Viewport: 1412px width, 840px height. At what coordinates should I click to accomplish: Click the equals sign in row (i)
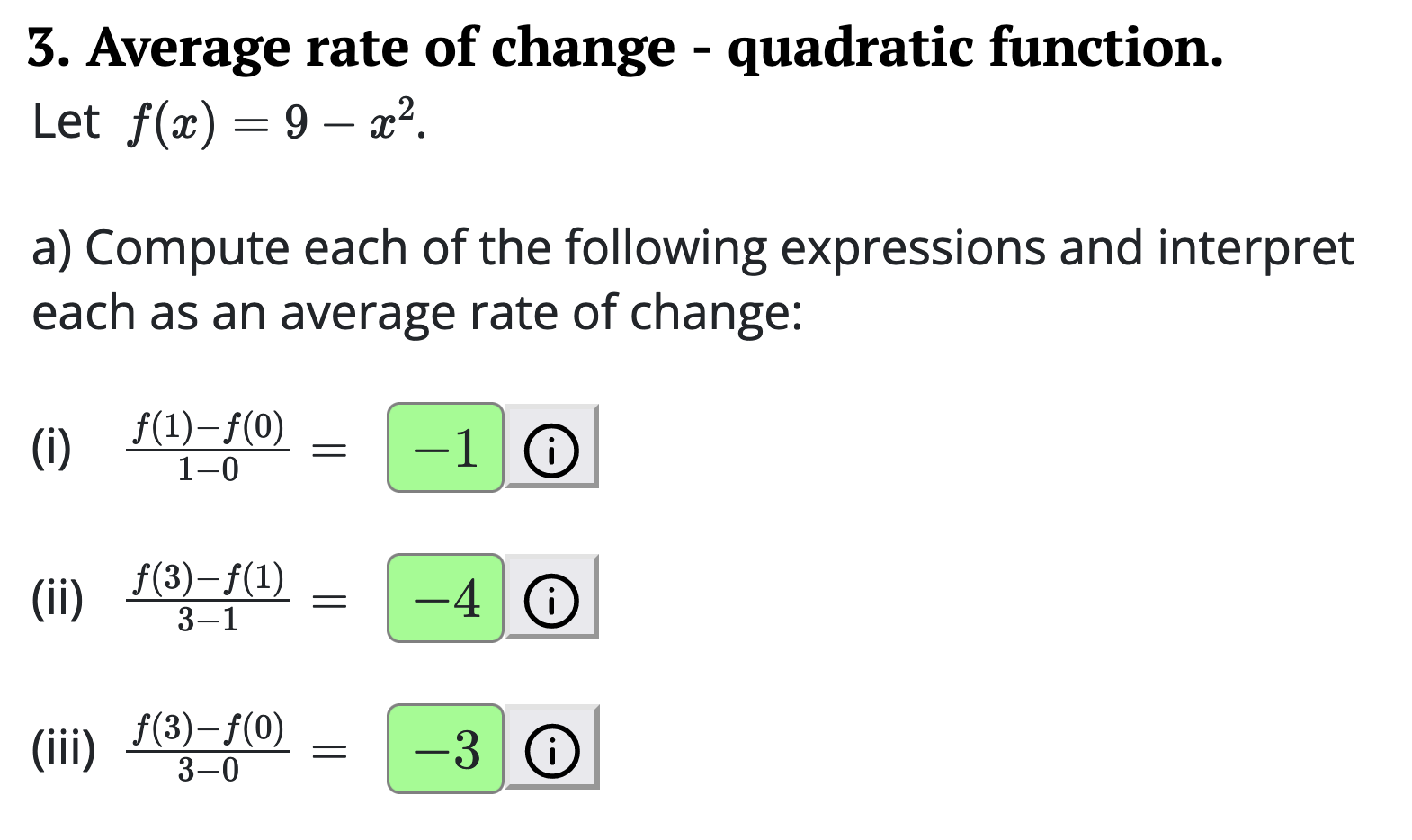click(x=329, y=449)
